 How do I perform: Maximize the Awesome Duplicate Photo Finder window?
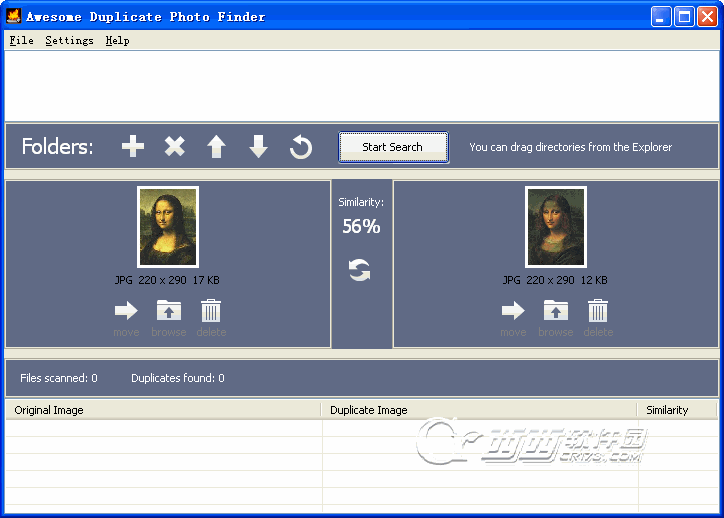684,17
